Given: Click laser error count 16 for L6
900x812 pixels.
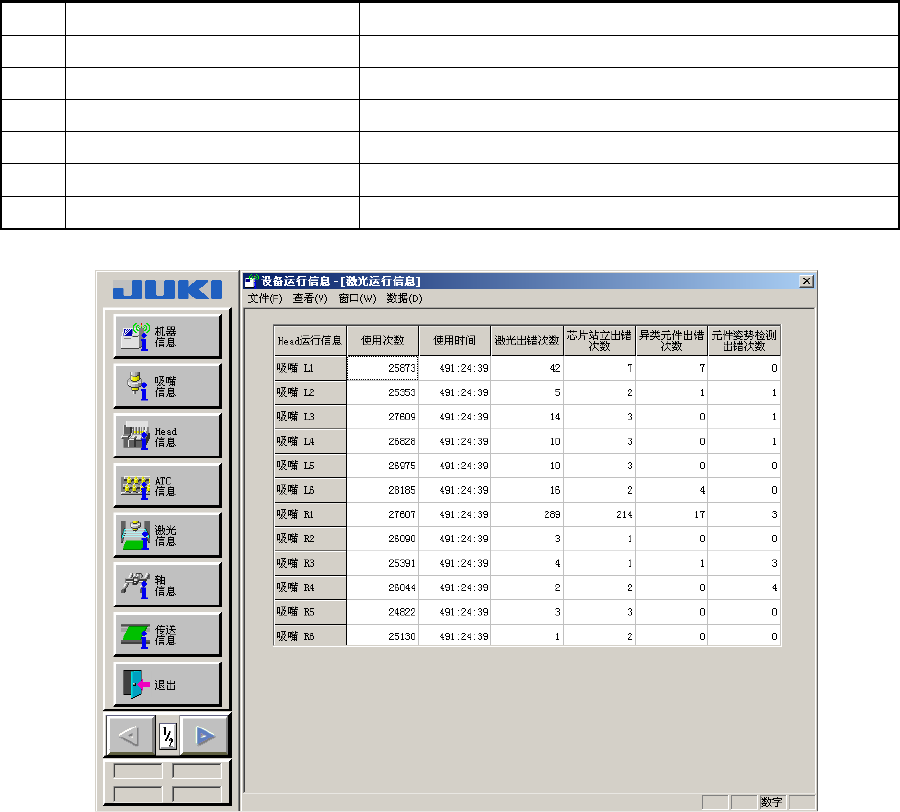Looking at the screenshot, I should [x=527, y=490].
